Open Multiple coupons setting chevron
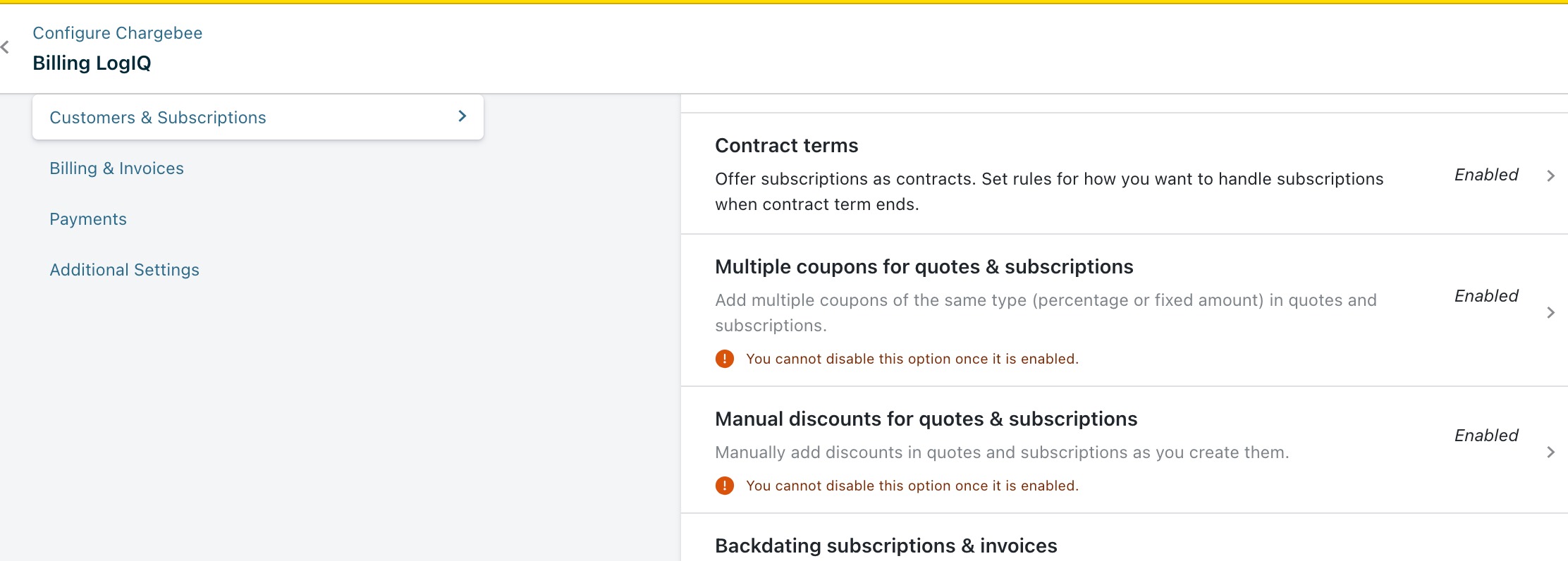1568x561 pixels. click(1550, 312)
